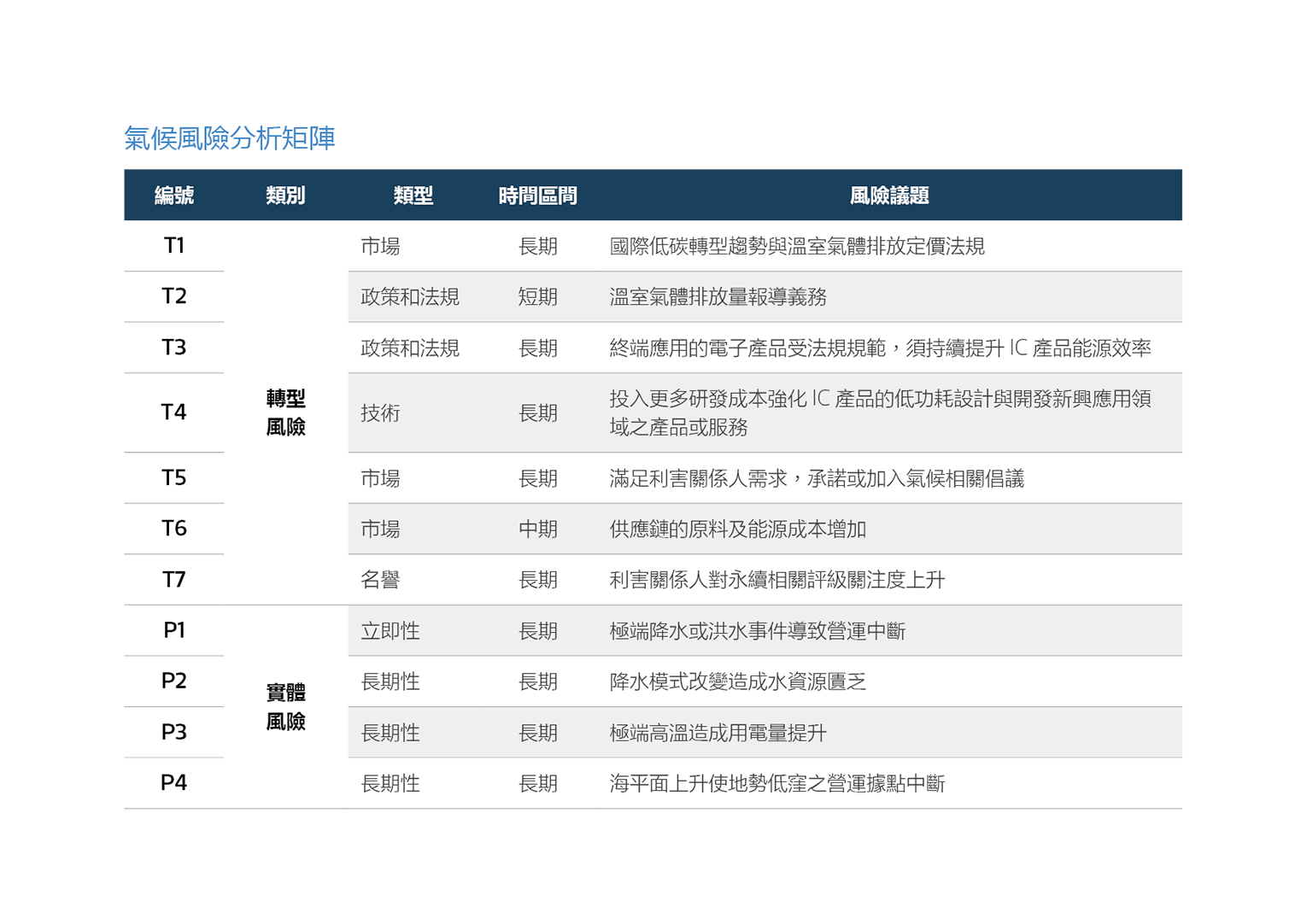The height and width of the screenshot is (924, 1307).
Task: Select the 名譽 type cell
Action: pos(380,581)
